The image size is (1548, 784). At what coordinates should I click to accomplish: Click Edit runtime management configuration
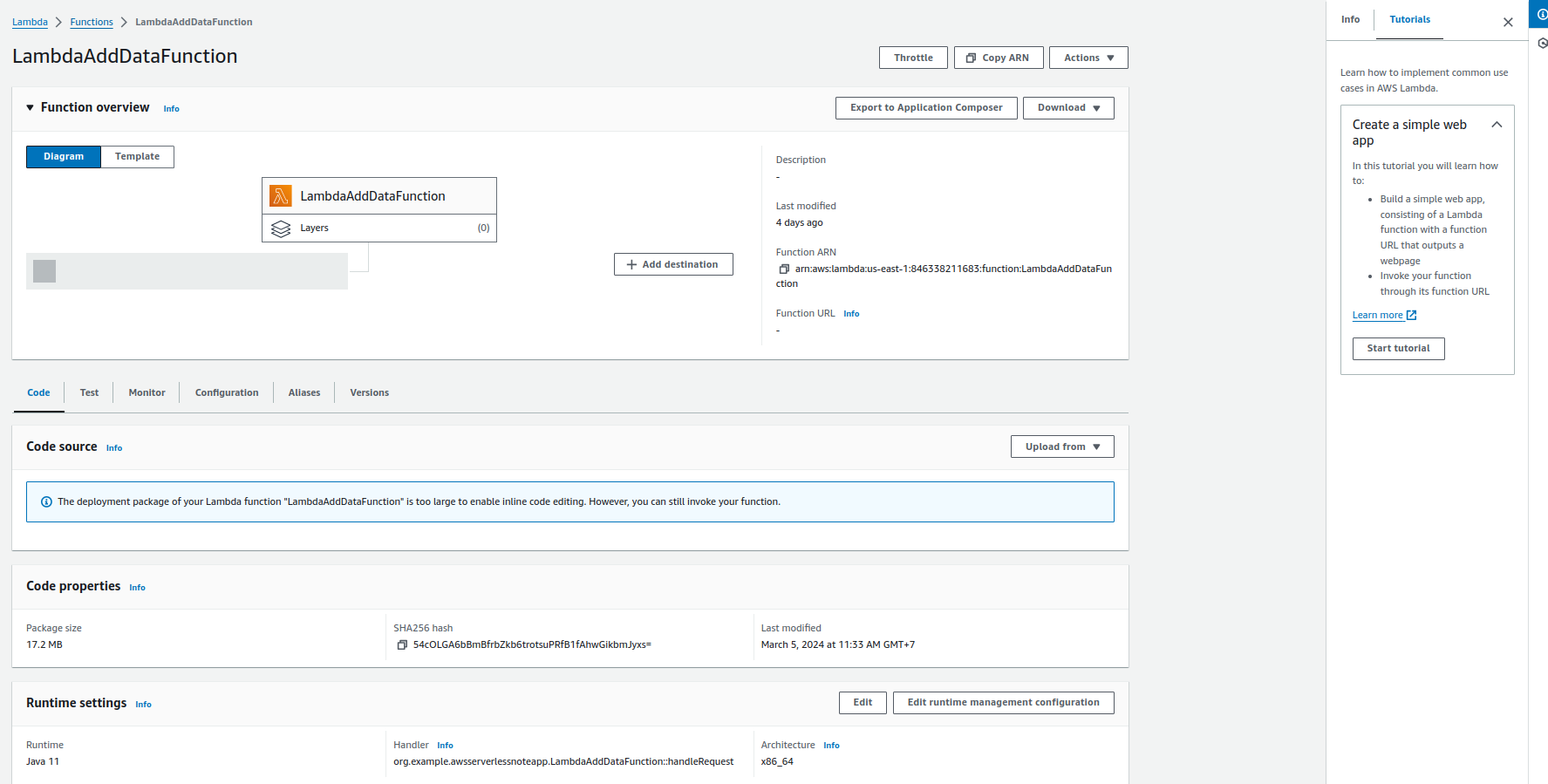coord(1003,703)
